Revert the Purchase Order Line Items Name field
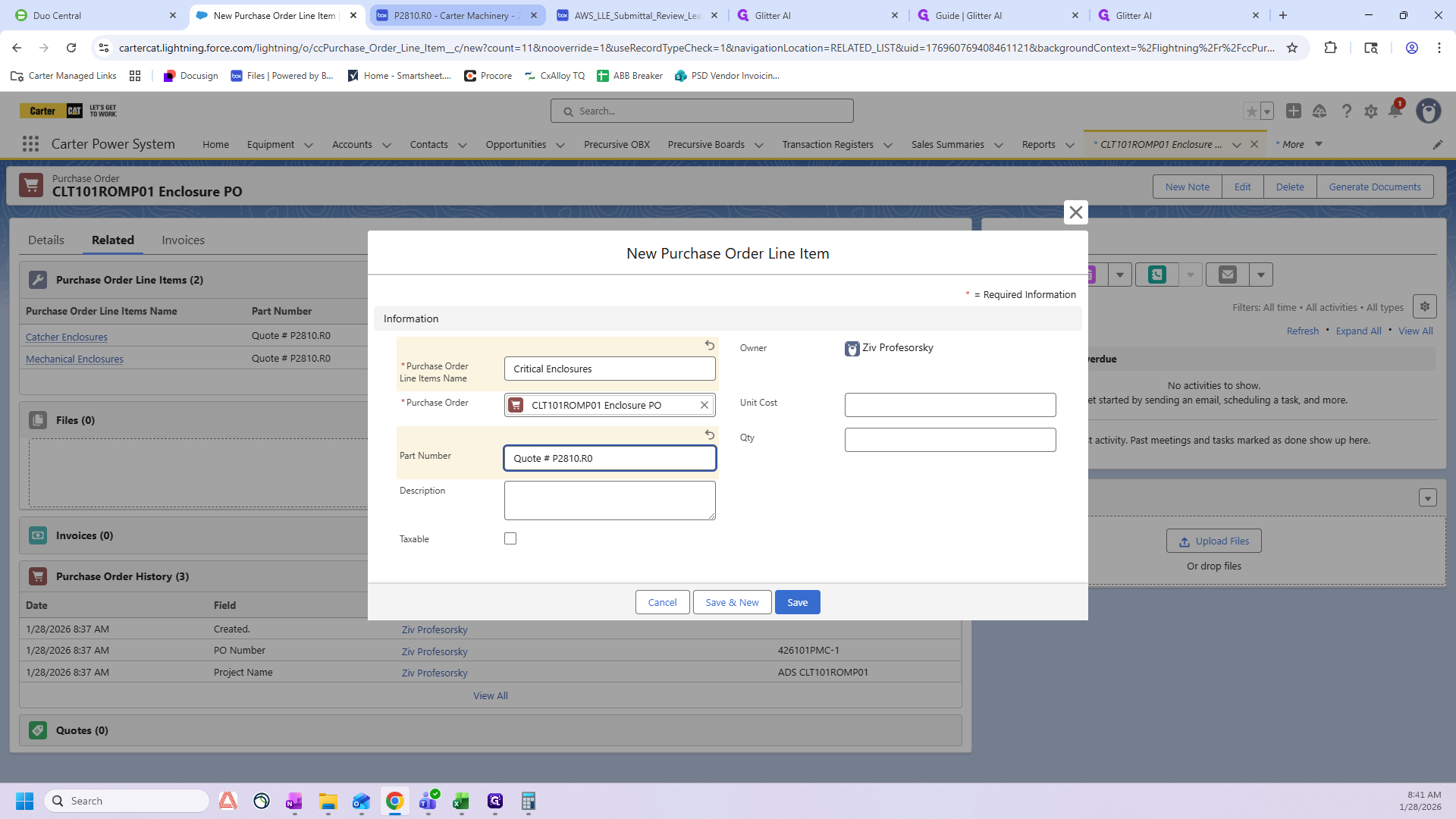The image size is (1456, 819). click(710, 345)
